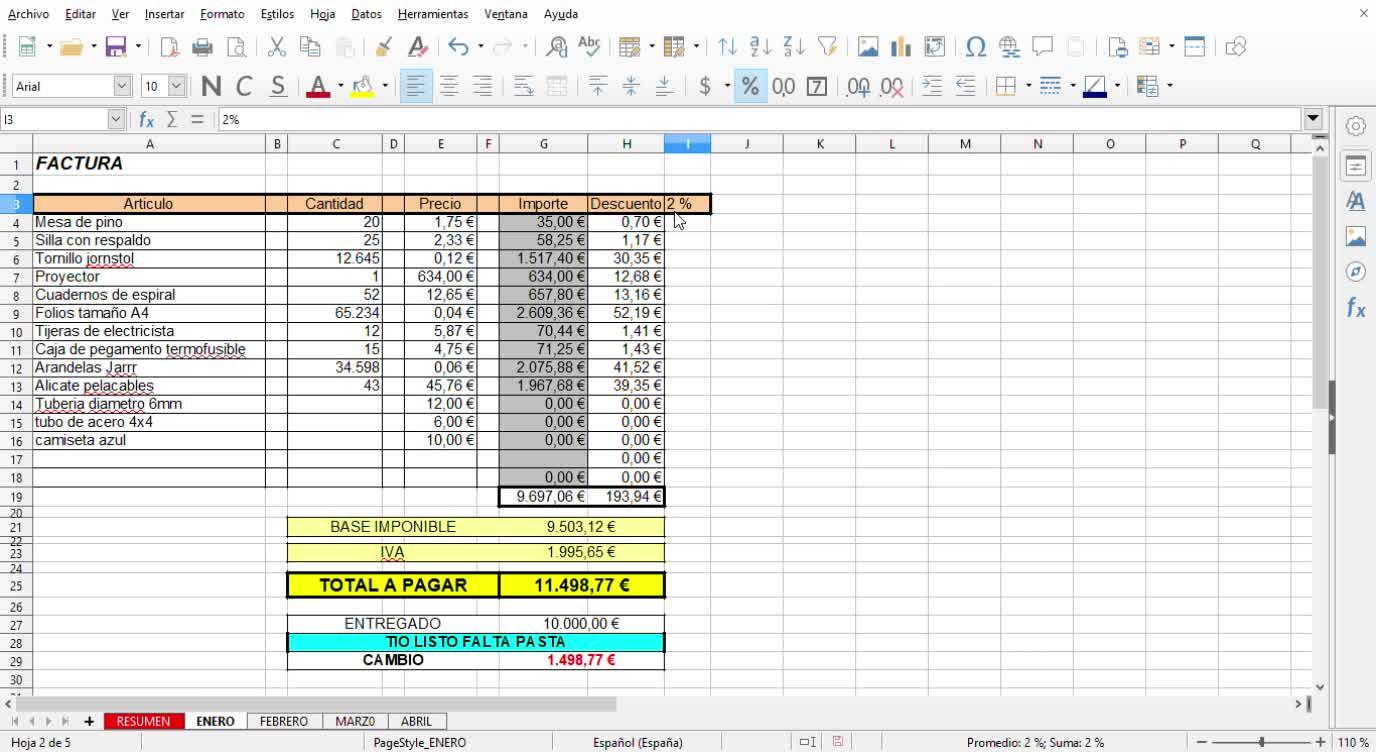This screenshot has height=752, width=1376.
Task: Click the formula input line
Action: point(760,119)
